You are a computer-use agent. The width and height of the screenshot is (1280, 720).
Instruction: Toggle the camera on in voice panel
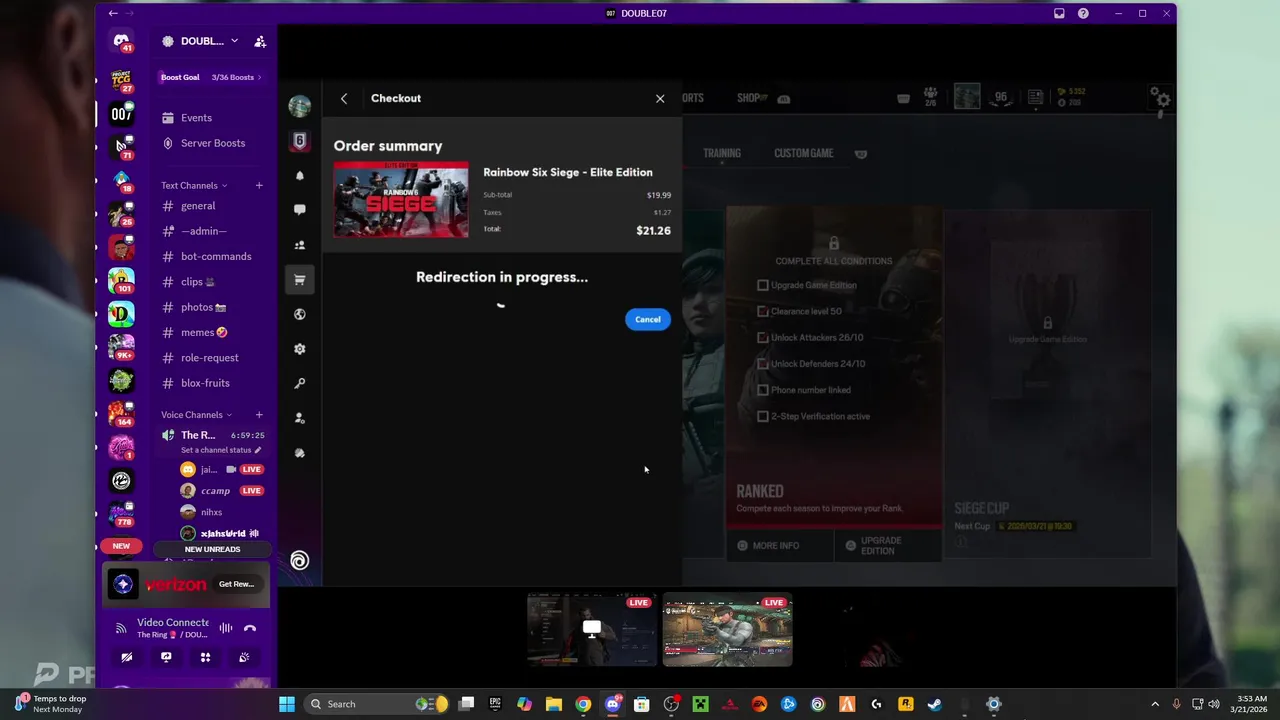(x=127, y=657)
